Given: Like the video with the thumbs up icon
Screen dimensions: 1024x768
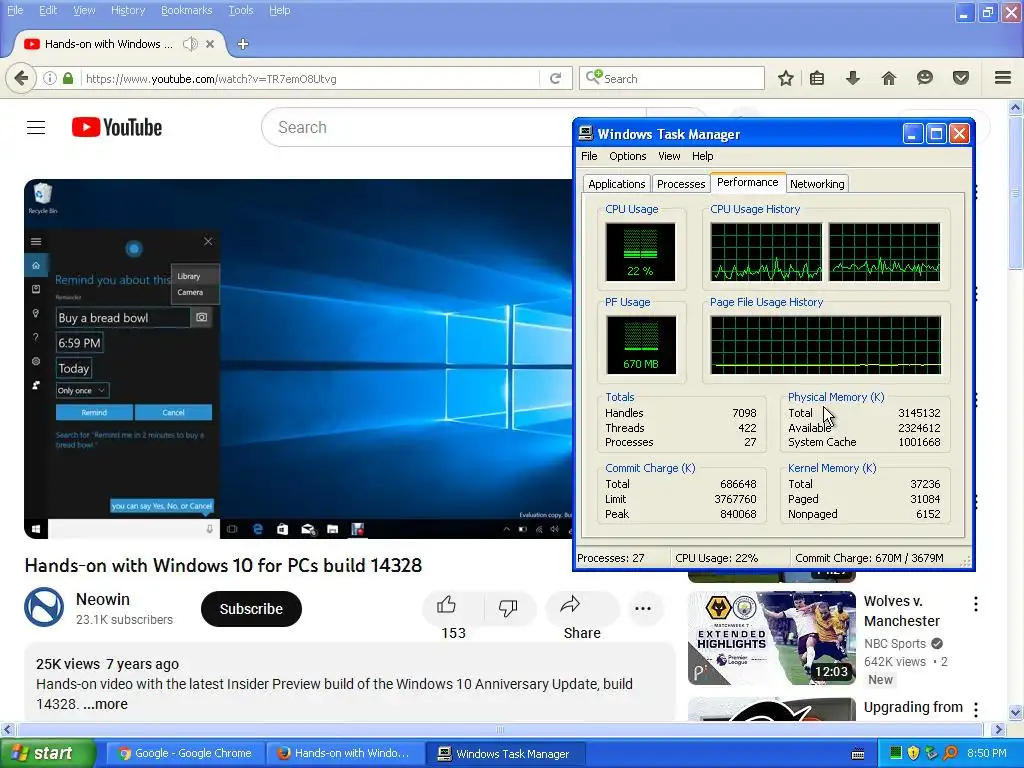Looking at the screenshot, I should point(446,606).
